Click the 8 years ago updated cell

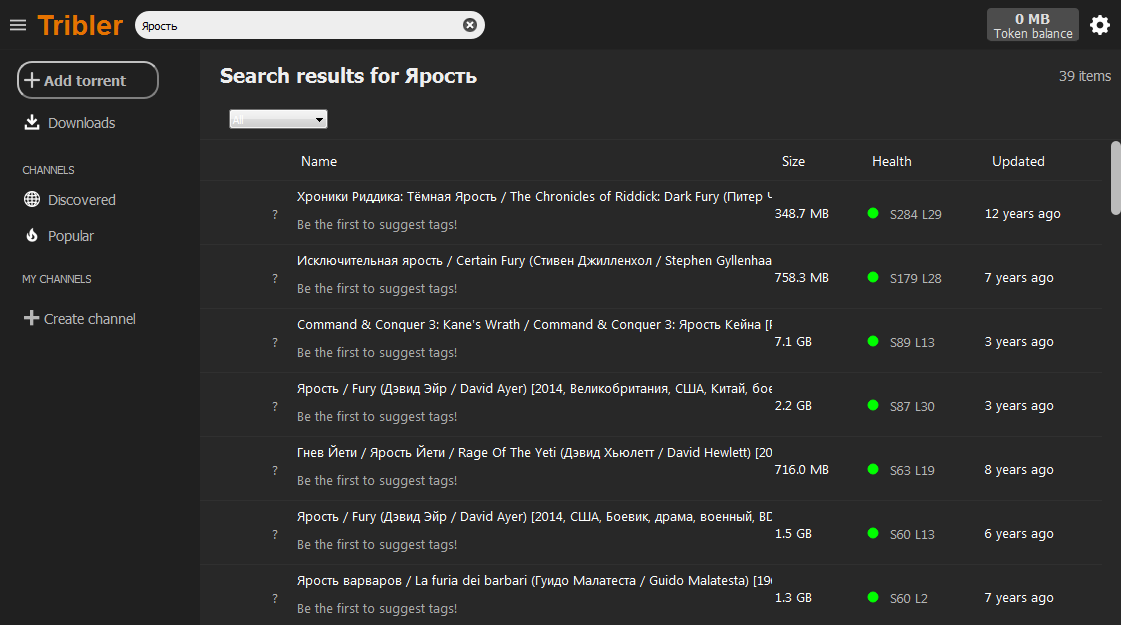1019,470
